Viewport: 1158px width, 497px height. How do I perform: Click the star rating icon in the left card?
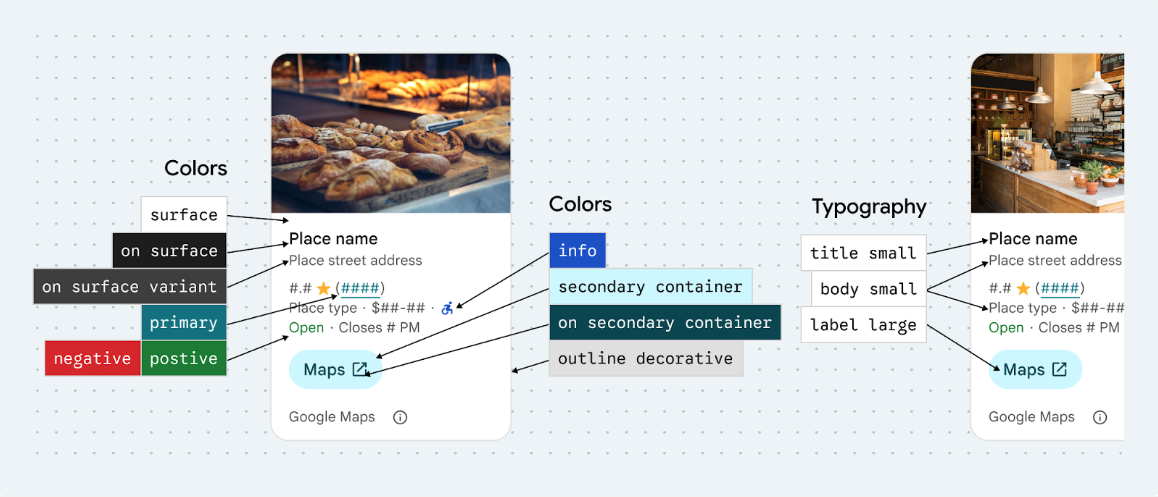(x=323, y=289)
